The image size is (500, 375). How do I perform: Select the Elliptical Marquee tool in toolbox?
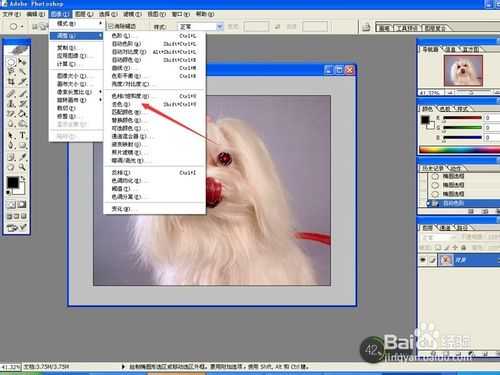click(11, 62)
